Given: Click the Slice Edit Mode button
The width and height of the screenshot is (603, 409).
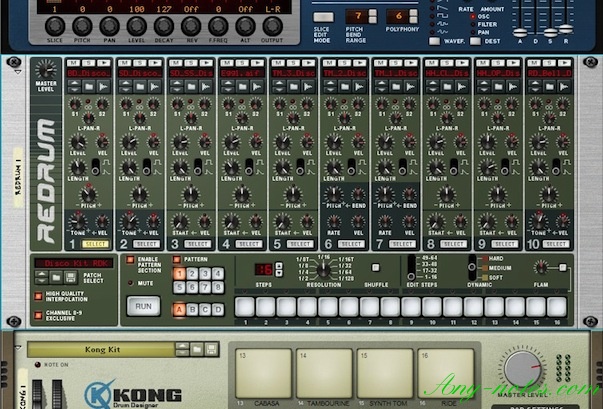Looking at the screenshot, I should click(323, 17).
